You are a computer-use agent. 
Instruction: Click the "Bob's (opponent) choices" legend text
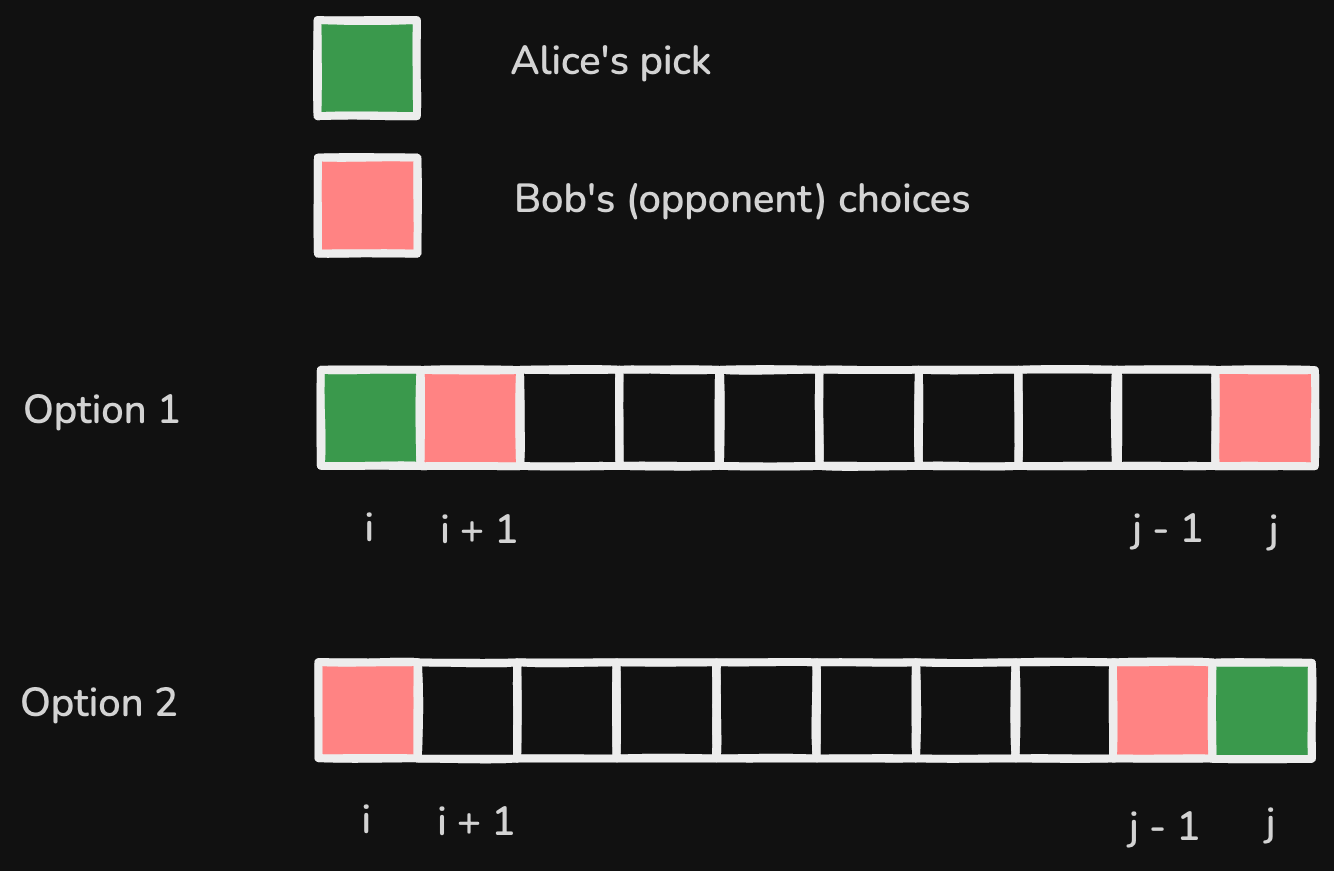point(742,199)
